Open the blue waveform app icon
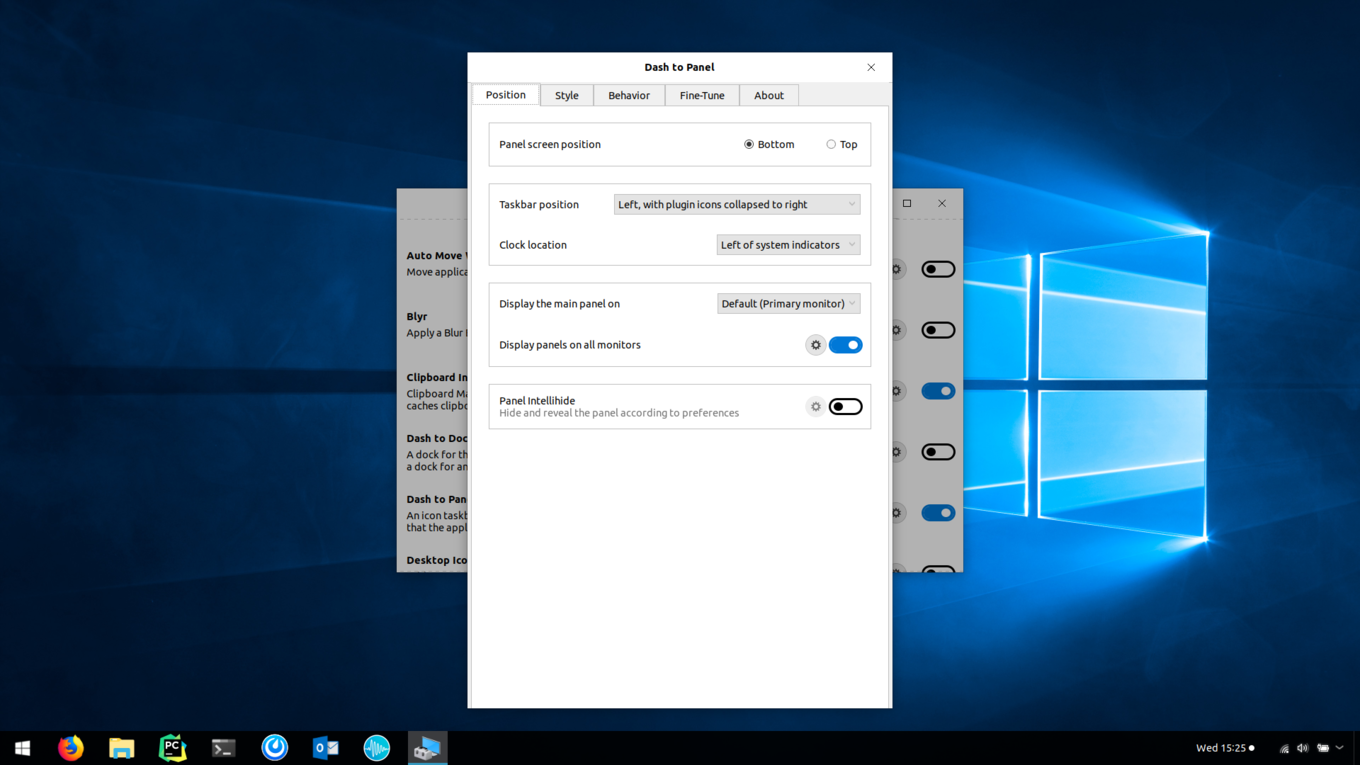This screenshot has width=1360, height=765. tap(377, 748)
